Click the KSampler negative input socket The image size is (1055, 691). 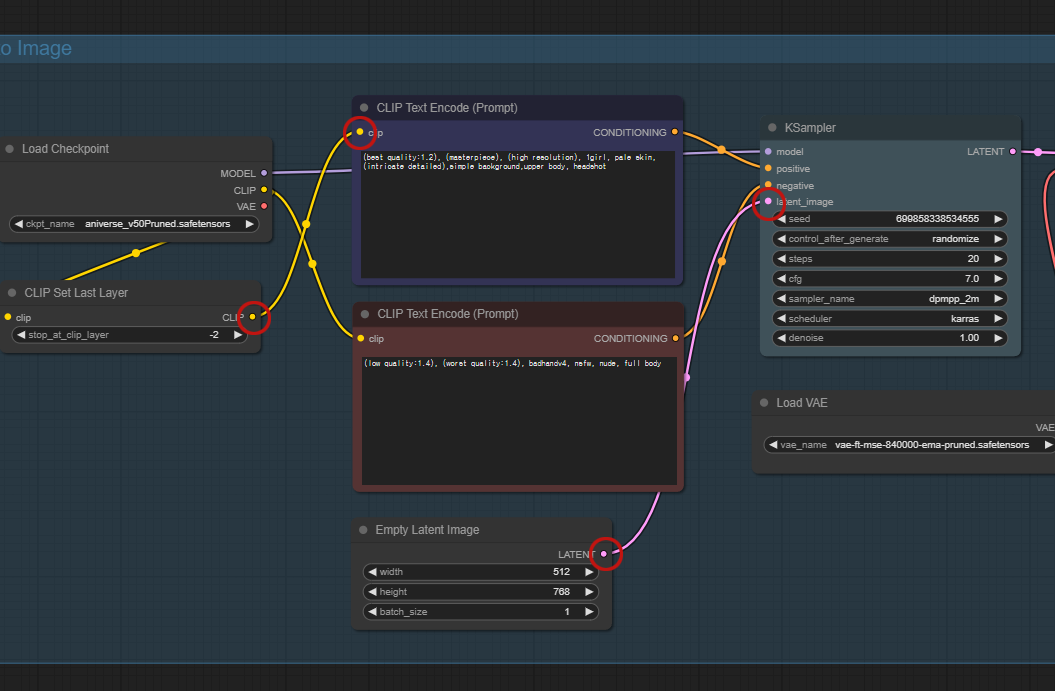click(x=768, y=185)
